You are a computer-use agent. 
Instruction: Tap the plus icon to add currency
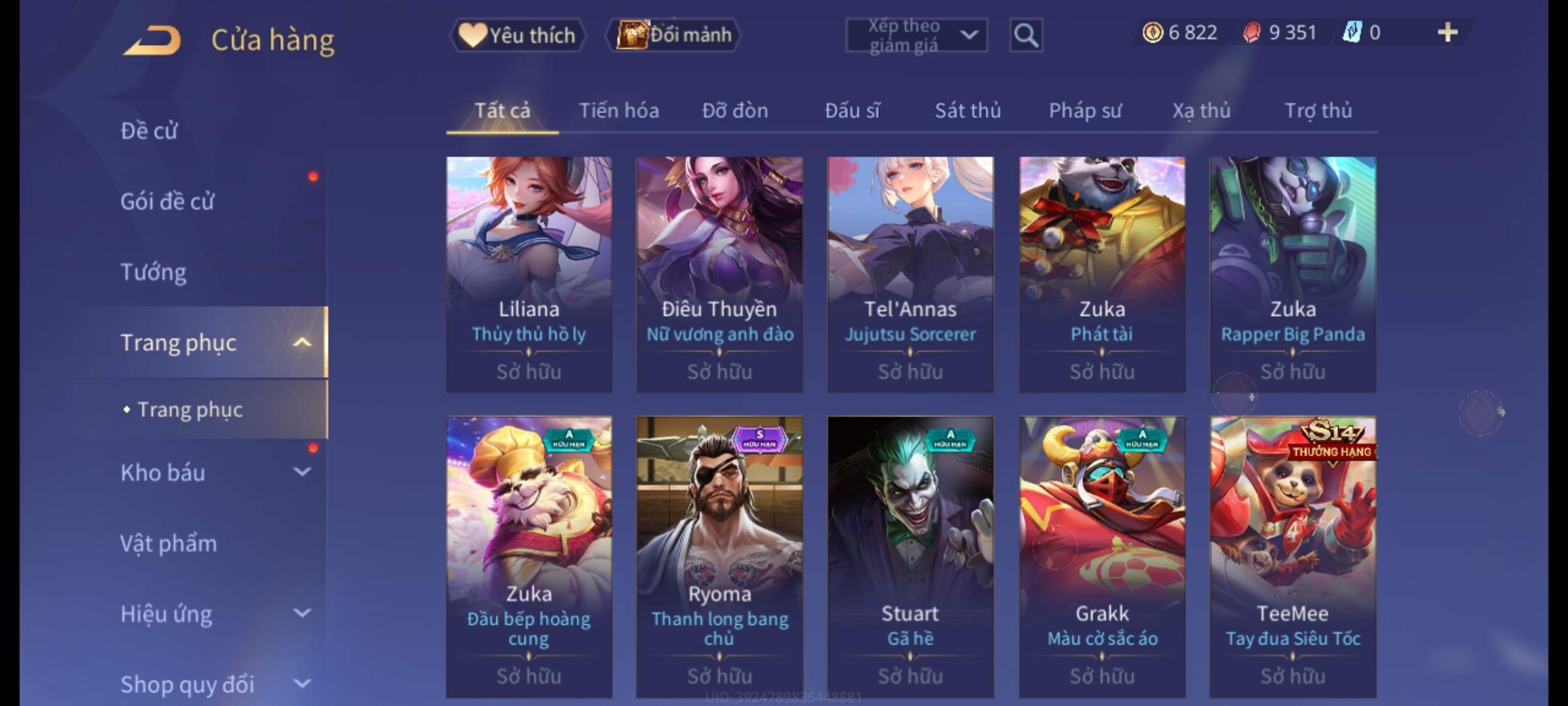click(1448, 32)
